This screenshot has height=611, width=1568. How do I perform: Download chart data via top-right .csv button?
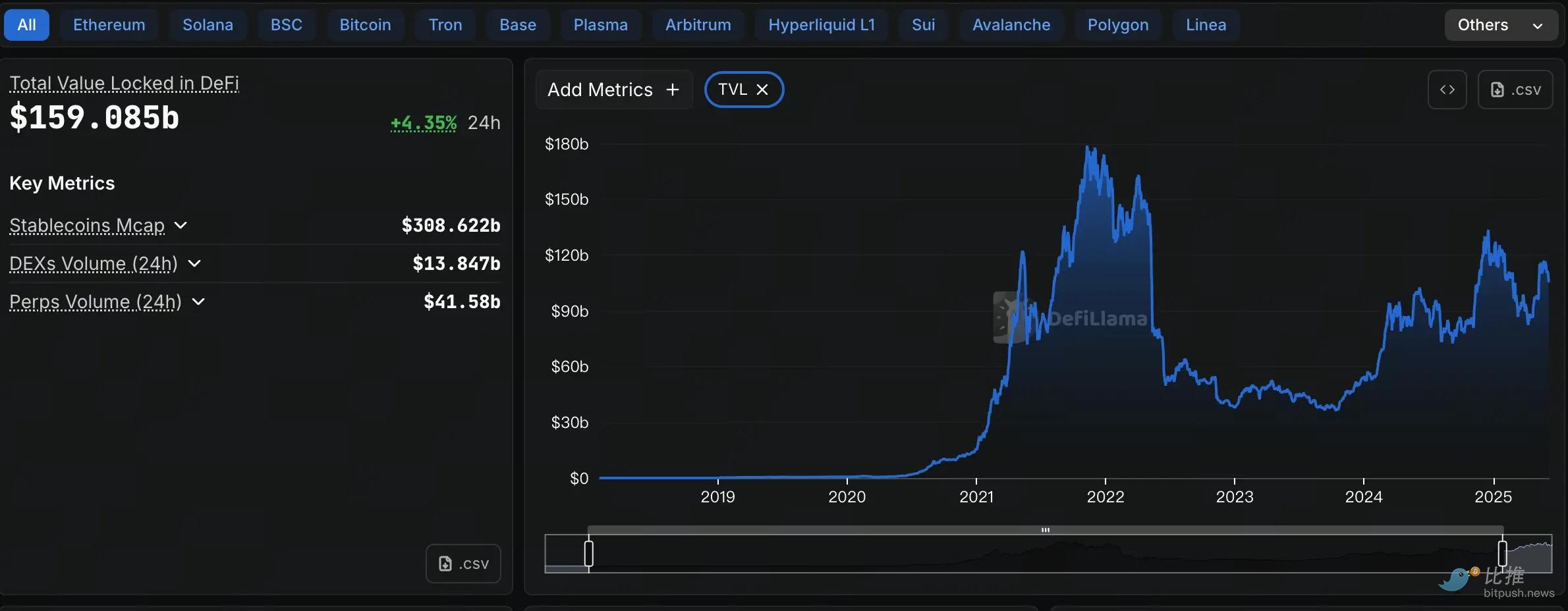pos(1515,90)
